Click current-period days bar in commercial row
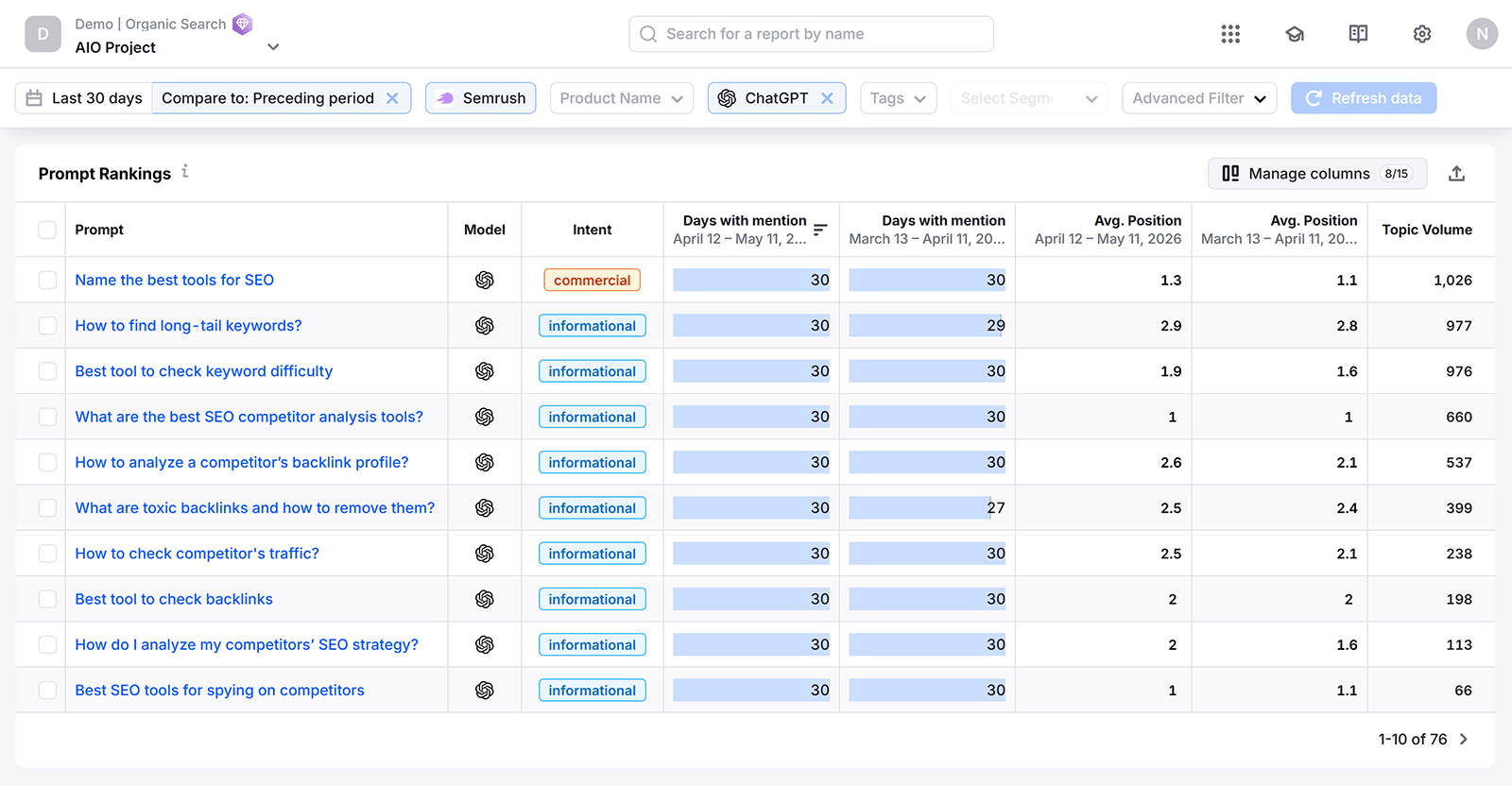This screenshot has height=786, width=1512. coord(751,280)
